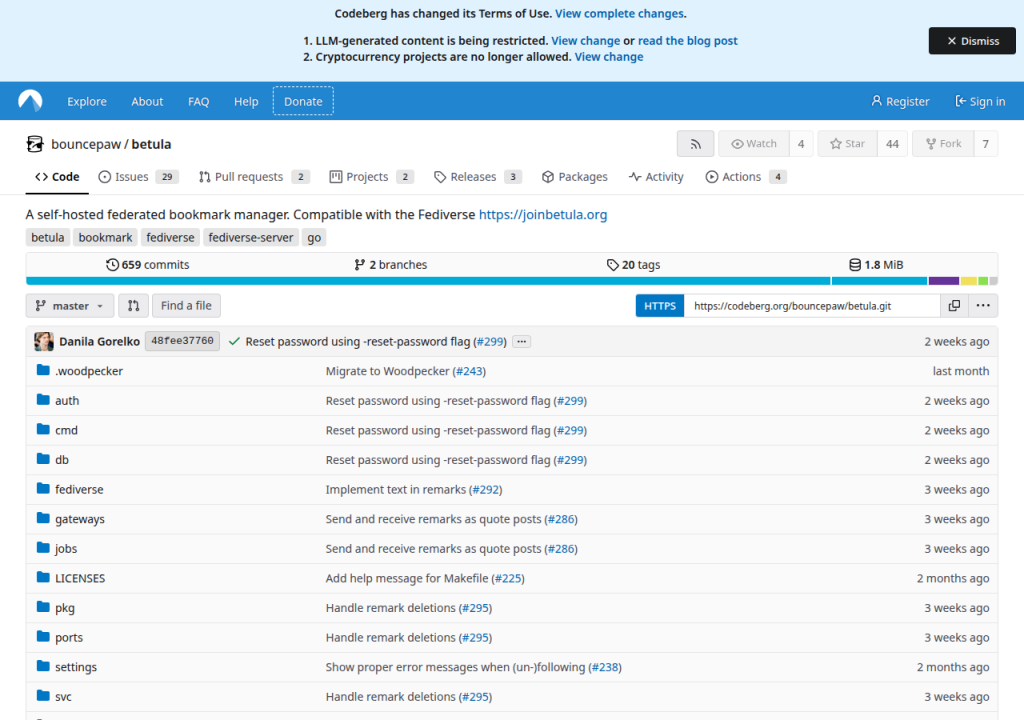This screenshot has height=720, width=1024.
Task: Open the compare branches icon button
Action: click(x=133, y=306)
